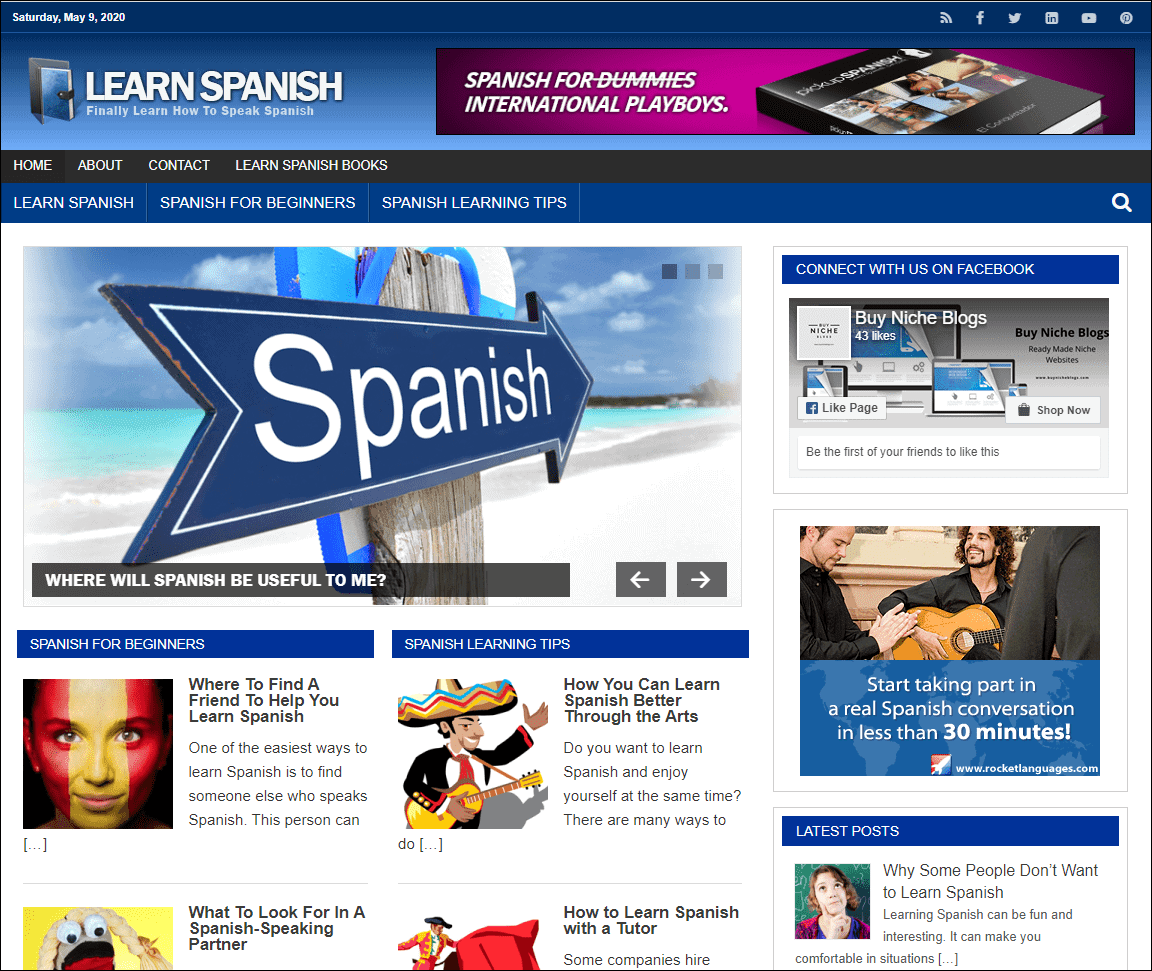Click the Rocket Languages conversation ad
This screenshot has width=1152, height=971.
pos(949,651)
